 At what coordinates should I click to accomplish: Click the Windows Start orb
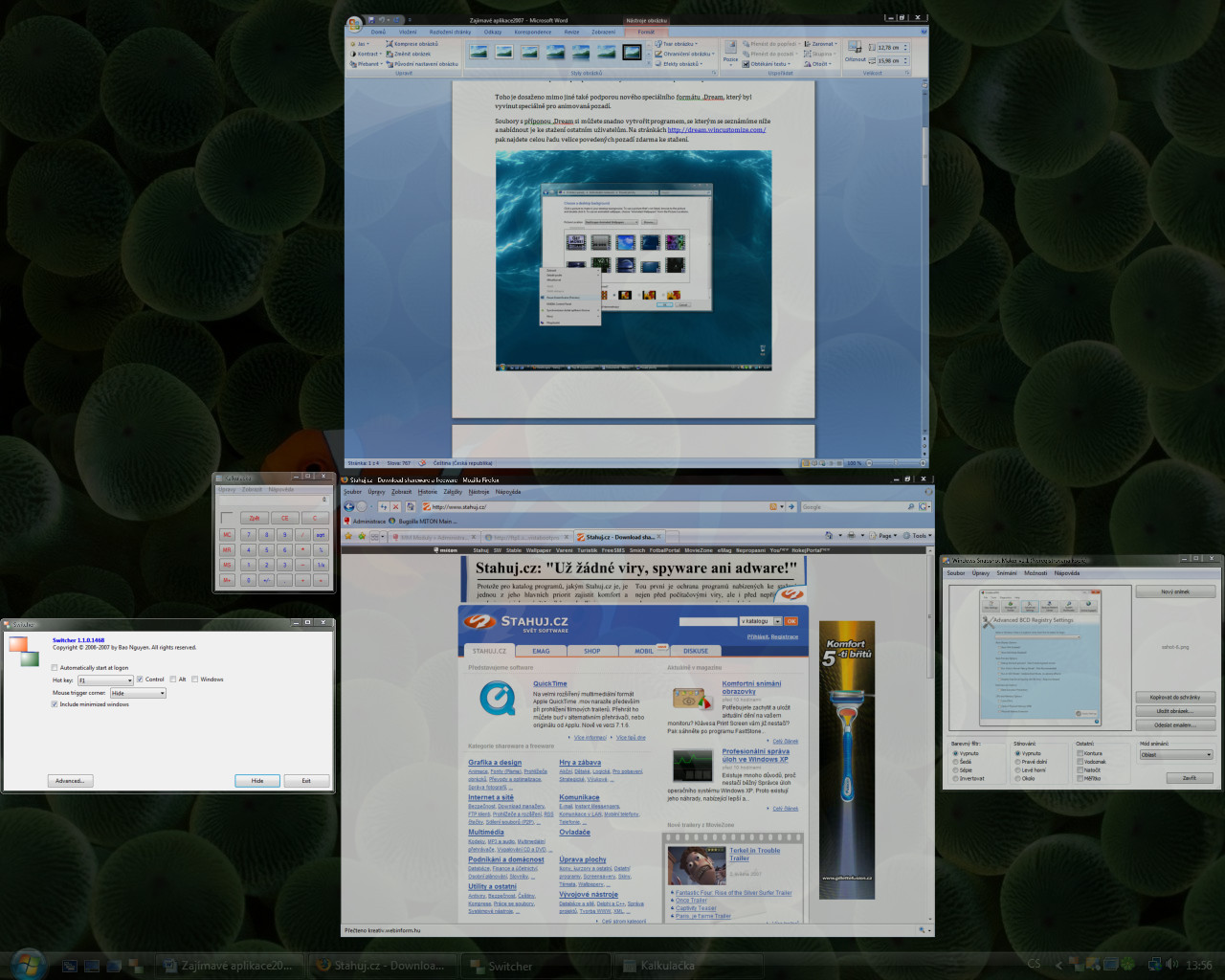pos(27,963)
